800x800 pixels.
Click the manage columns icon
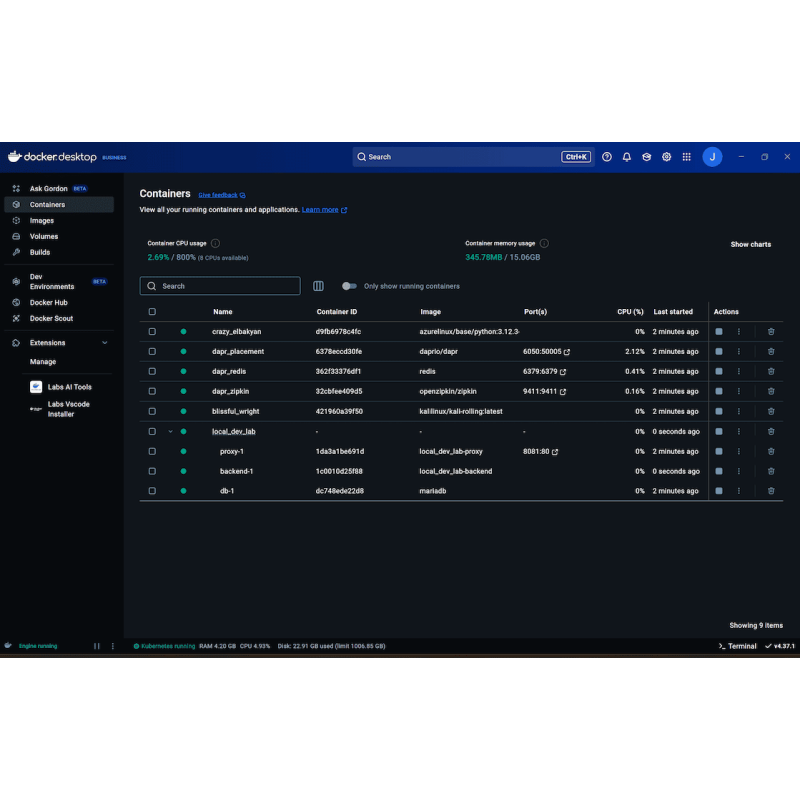[x=318, y=286]
